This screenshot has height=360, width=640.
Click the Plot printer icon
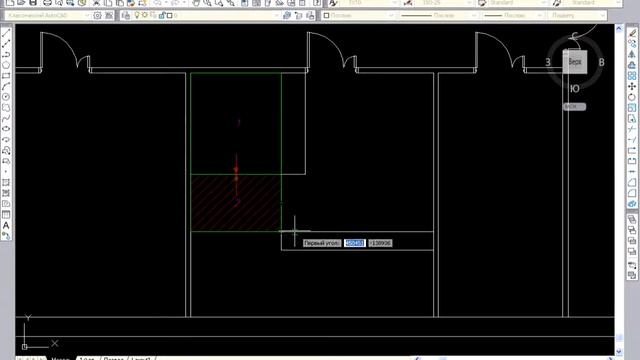(48, 3)
